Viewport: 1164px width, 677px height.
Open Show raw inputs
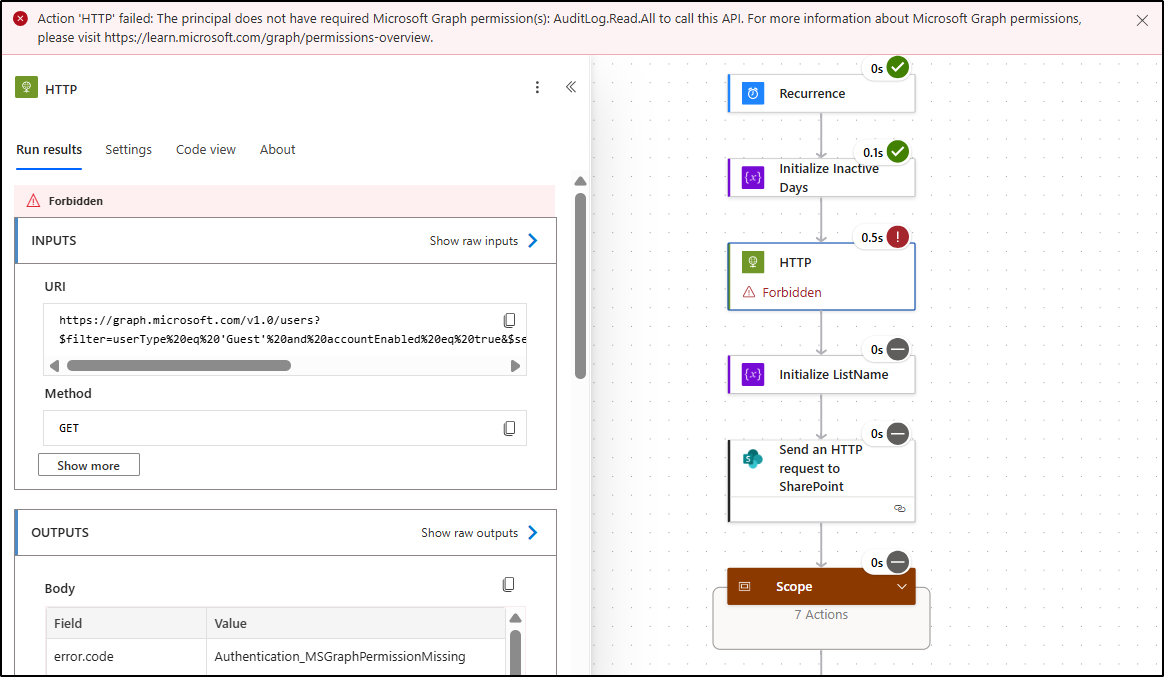point(476,240)
